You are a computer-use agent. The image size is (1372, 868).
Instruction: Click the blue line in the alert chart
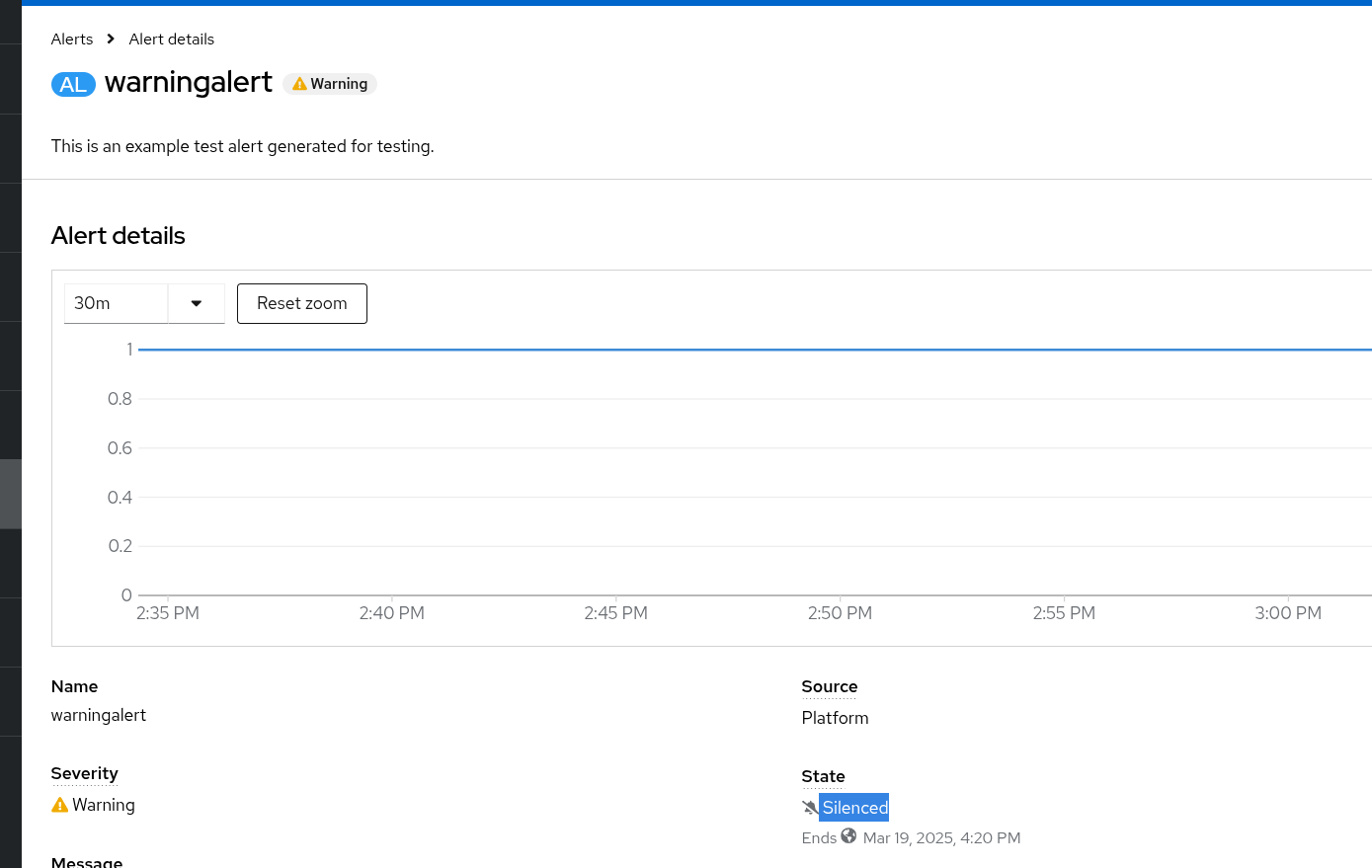[751, 350]
